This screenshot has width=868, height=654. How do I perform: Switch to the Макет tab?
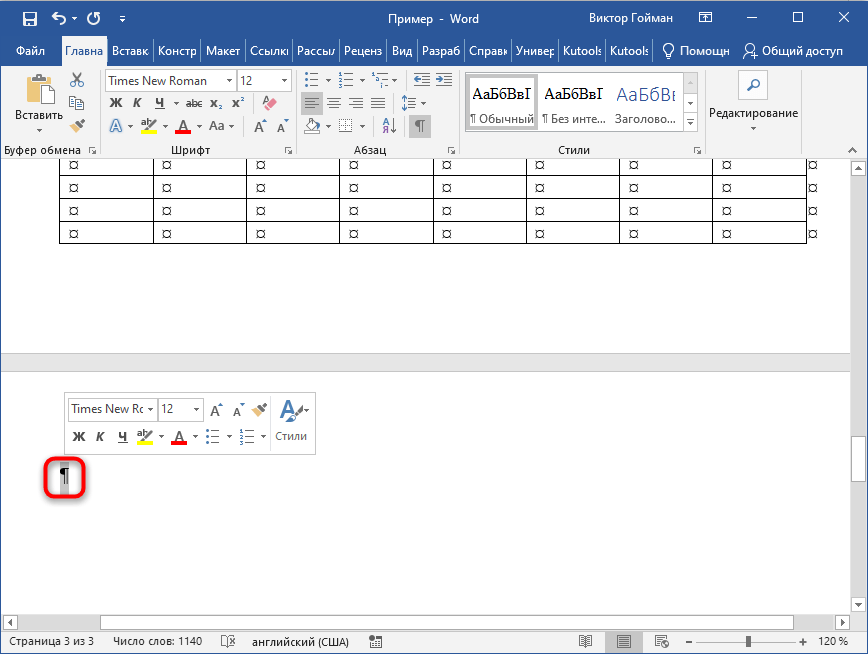[x=223, y=51]
